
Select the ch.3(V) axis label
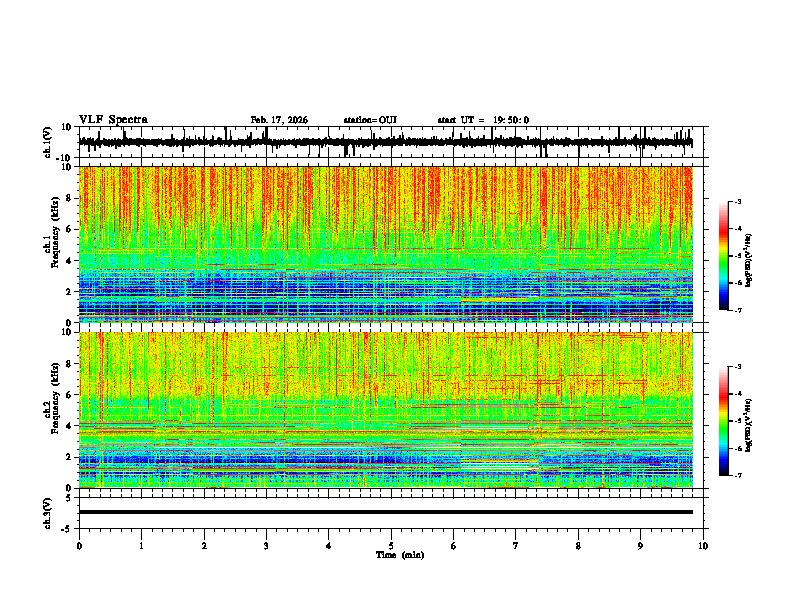pyautogui.click(x=48, y=513)
